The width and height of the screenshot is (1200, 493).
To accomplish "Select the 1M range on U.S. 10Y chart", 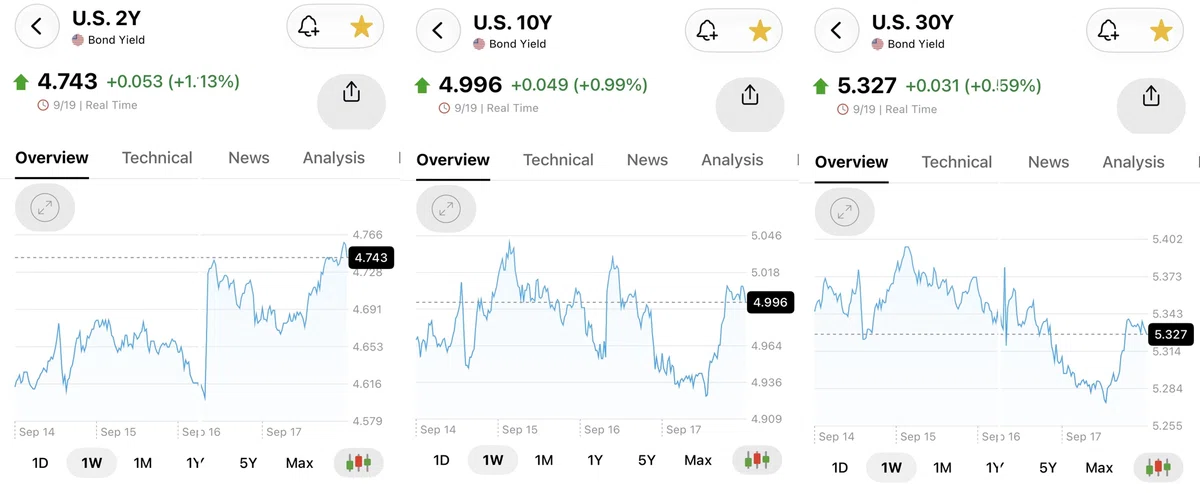I will point(544,460).
